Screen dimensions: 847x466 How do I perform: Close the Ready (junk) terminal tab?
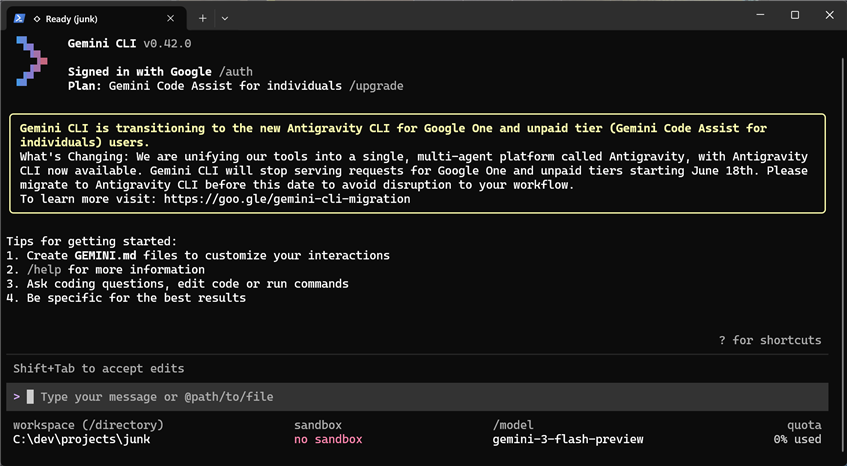170,18
